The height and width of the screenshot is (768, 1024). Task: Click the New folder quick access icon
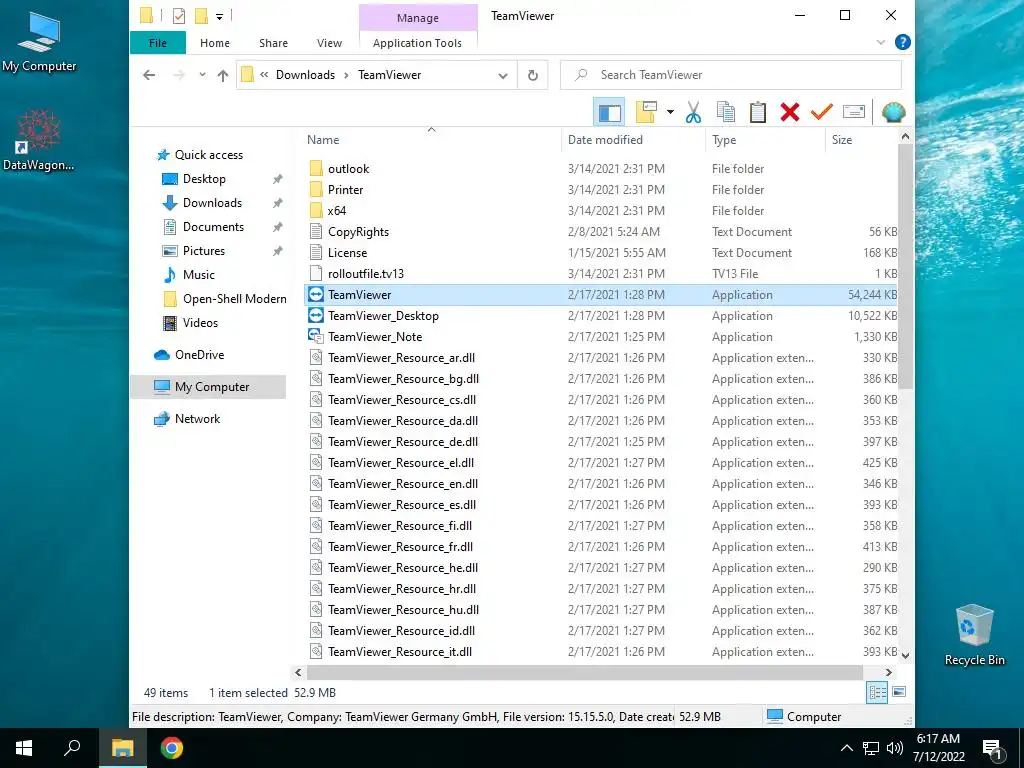(x=202, y=16)
